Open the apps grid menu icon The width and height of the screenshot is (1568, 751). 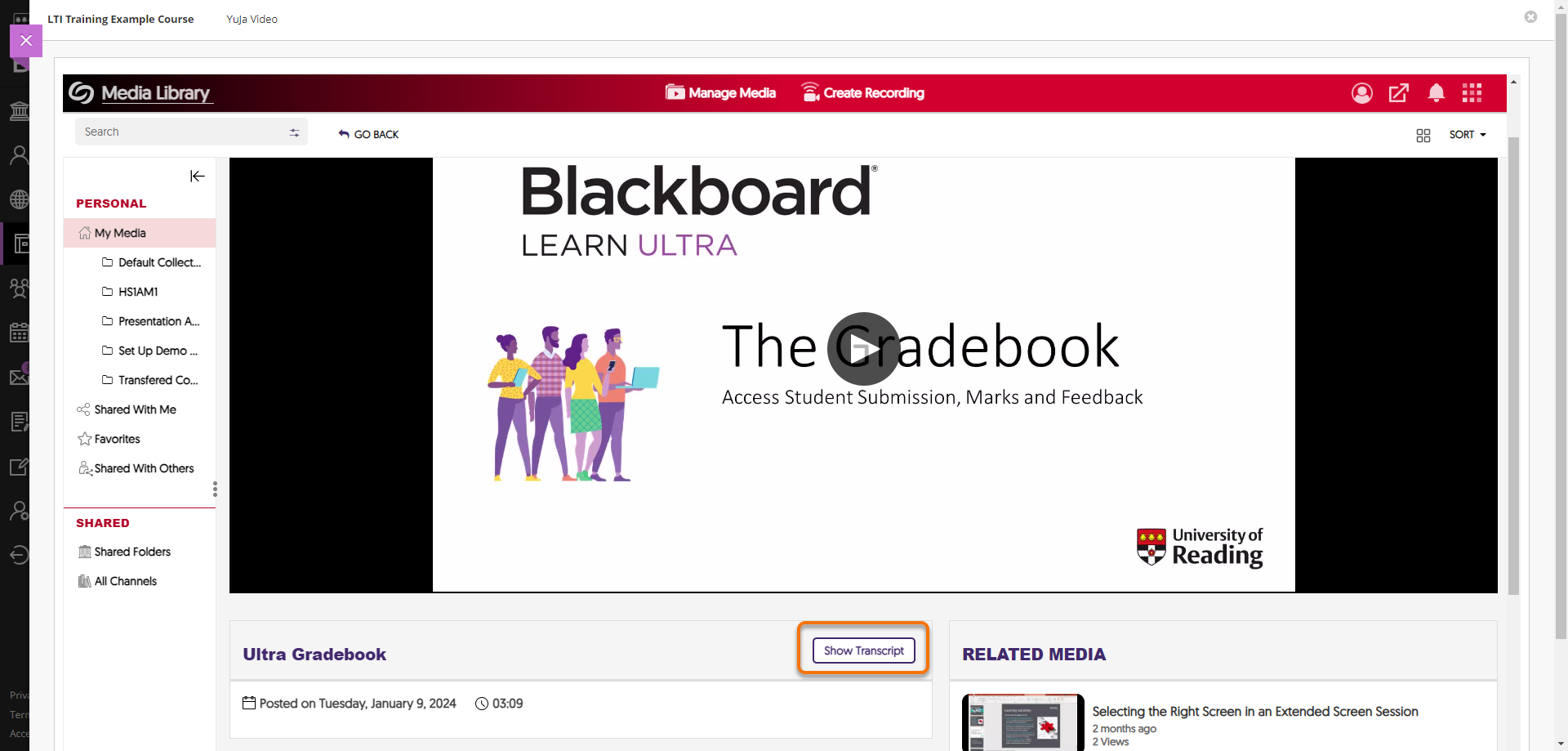tap(1472, 93)
